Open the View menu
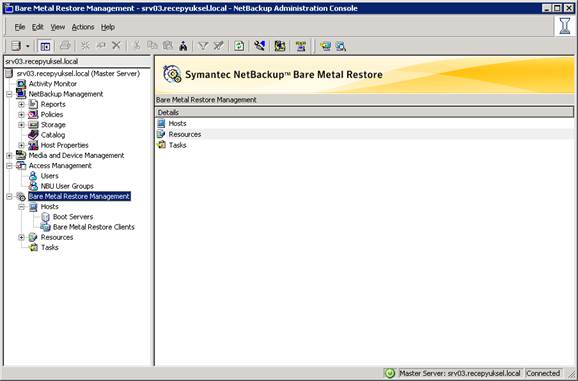578x381 pixels. click(58, 27)
